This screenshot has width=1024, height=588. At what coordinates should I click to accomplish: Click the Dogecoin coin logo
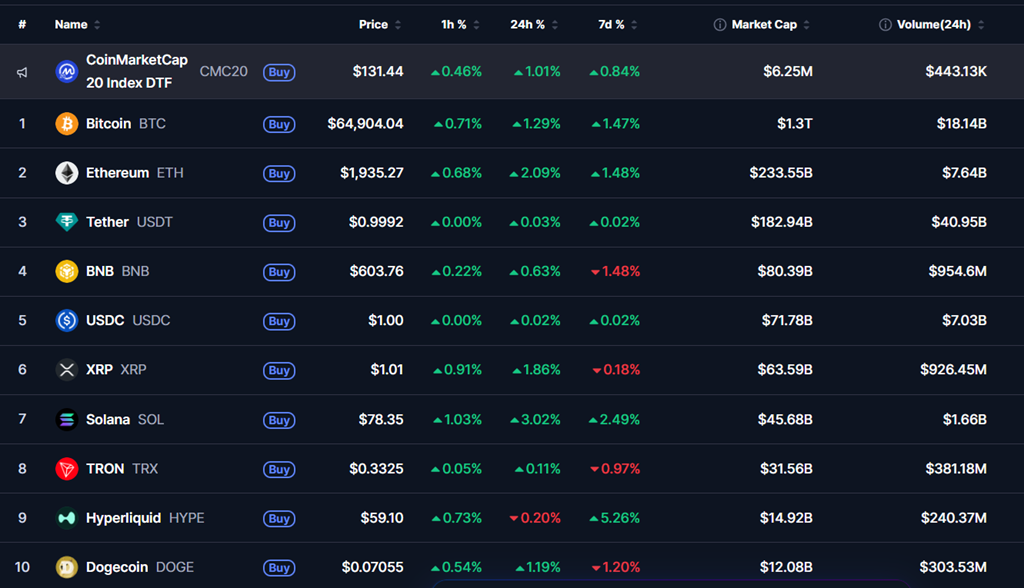tap(67, 567)
